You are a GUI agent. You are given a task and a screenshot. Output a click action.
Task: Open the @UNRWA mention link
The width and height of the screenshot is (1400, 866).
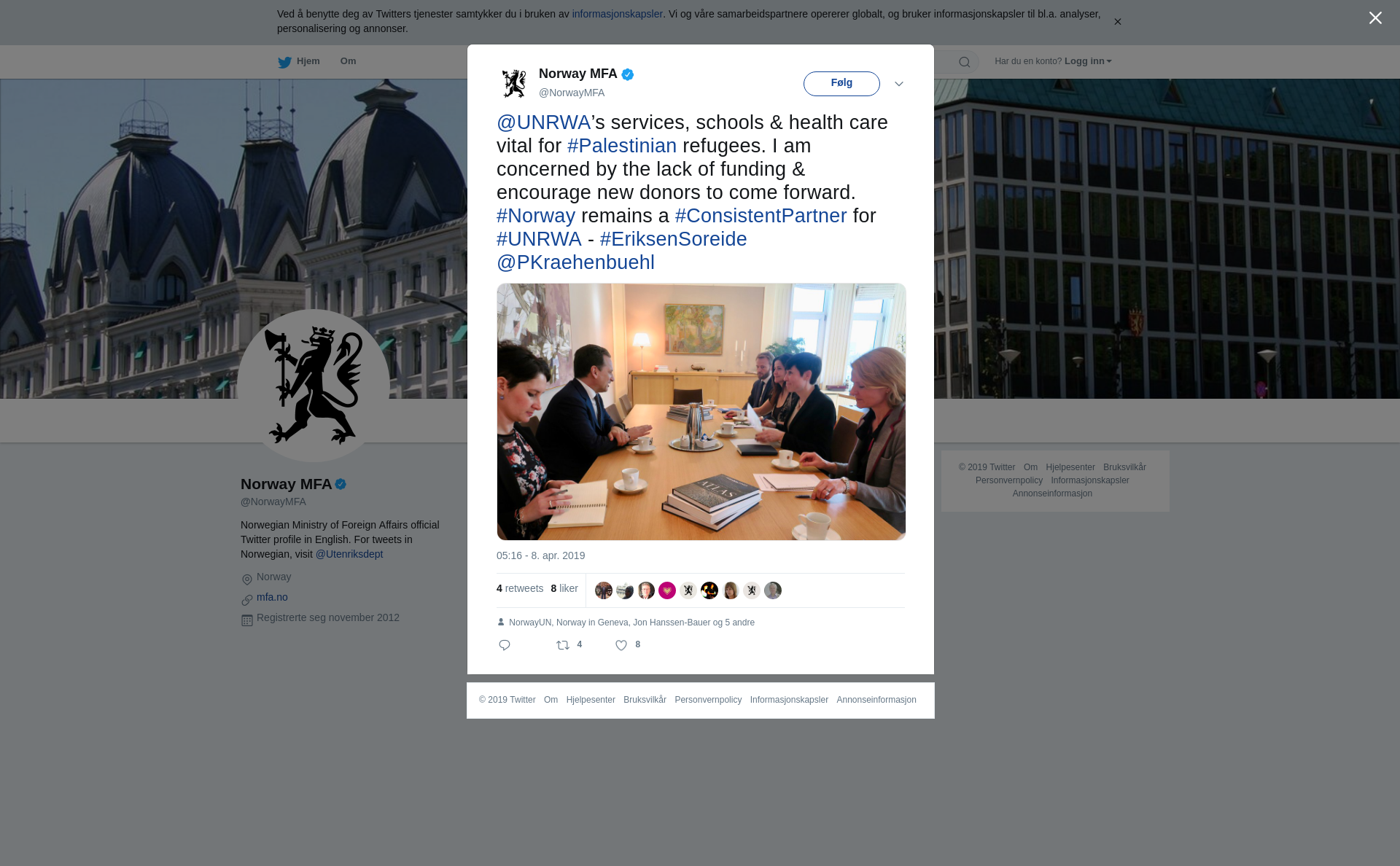[544, 122]
